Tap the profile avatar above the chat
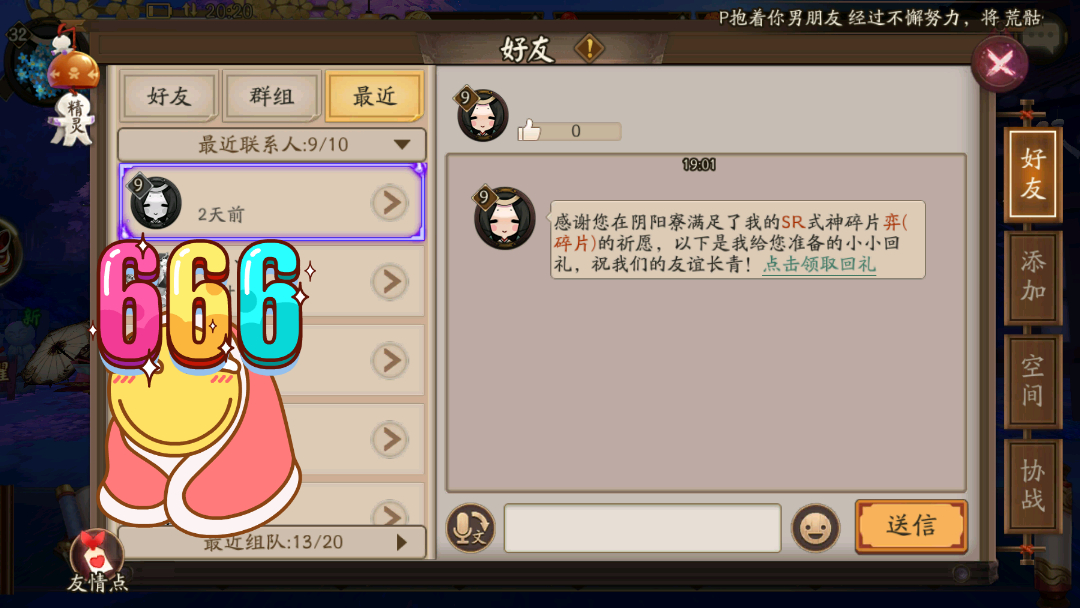1080x608 pixels. (481, 115)
